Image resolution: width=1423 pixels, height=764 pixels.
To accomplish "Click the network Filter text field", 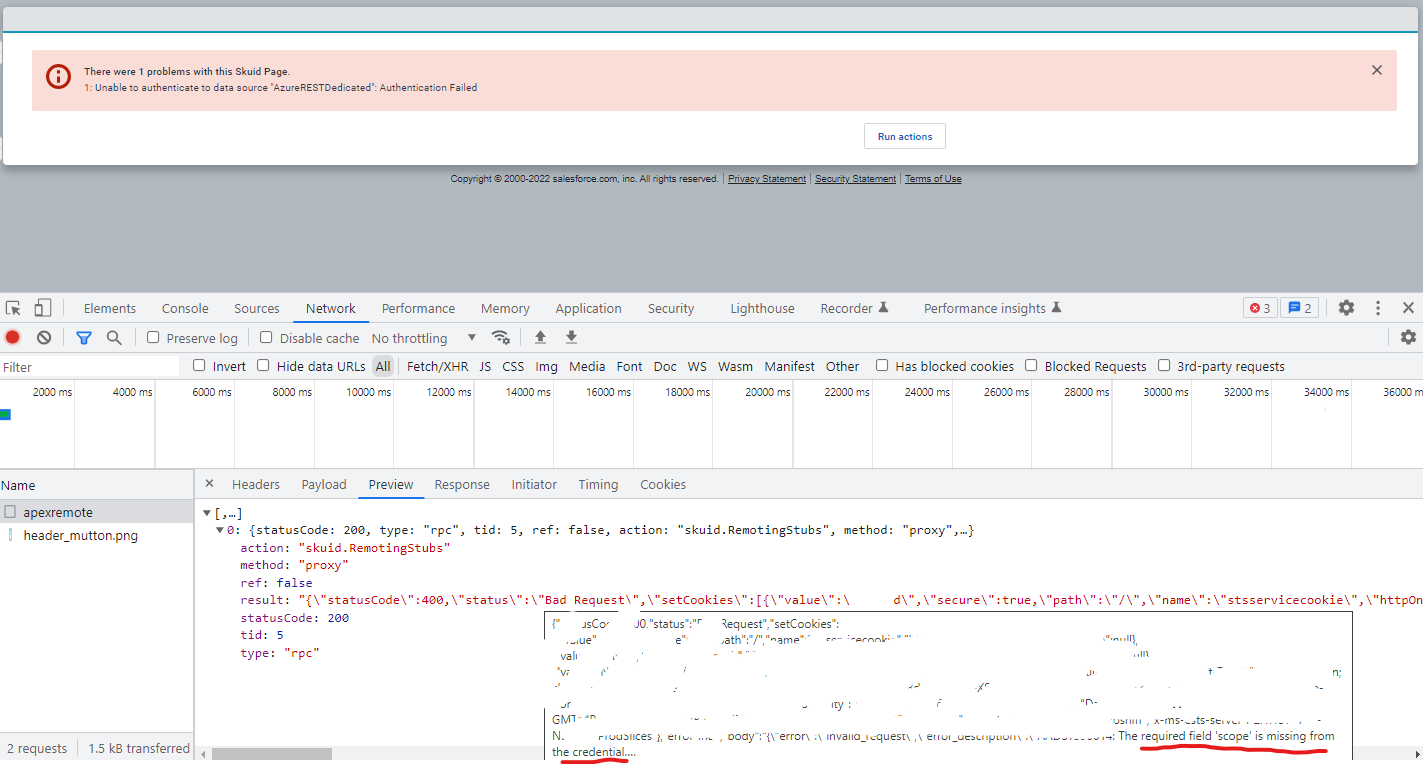I will 90,367.
